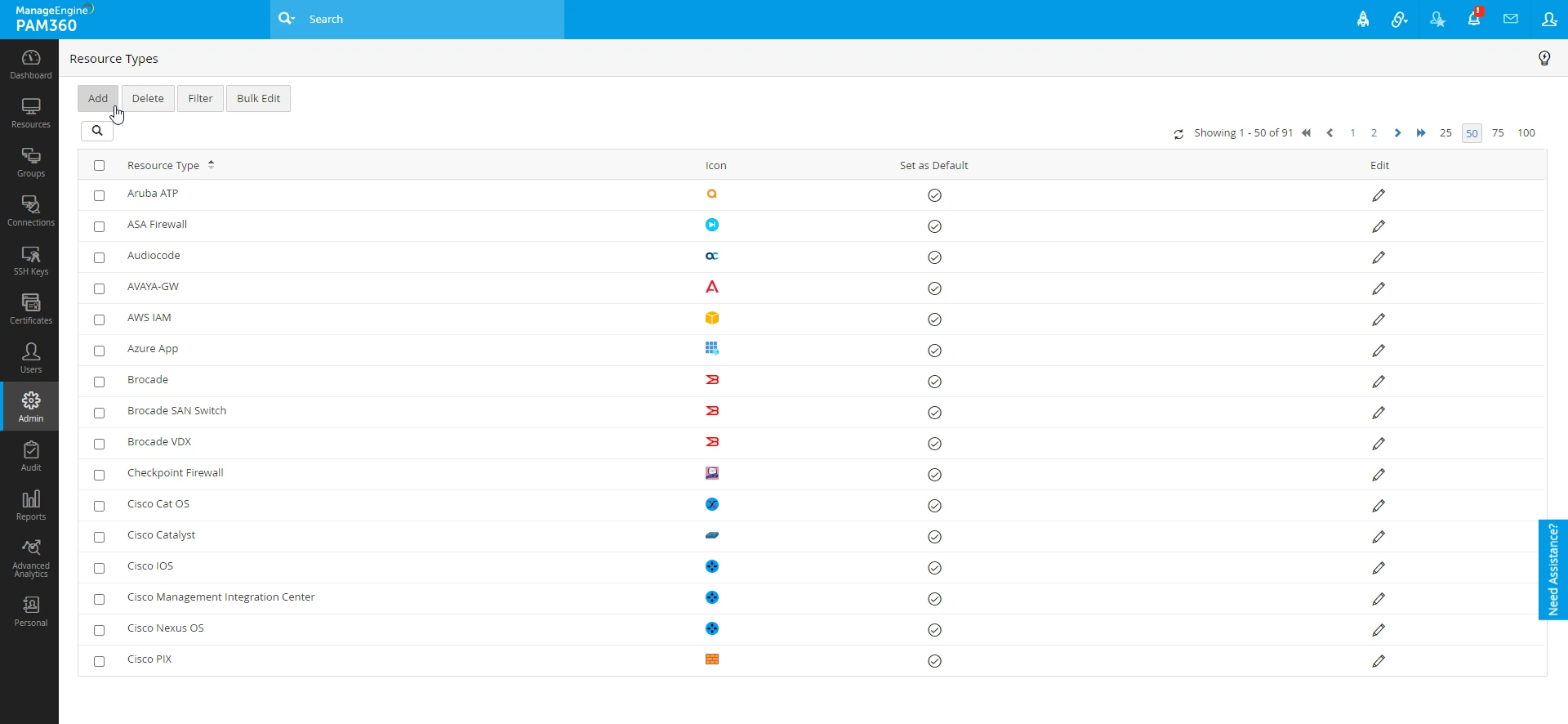Refresh the resource types list

click(1178, 134)
